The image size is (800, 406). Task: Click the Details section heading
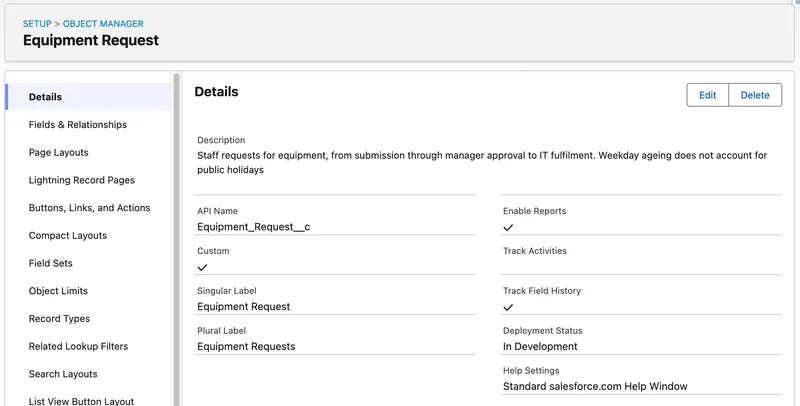point(216,92)
